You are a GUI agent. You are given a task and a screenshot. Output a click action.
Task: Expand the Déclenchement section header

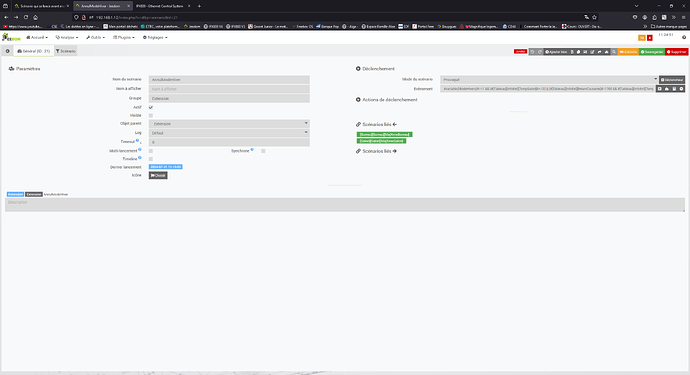[375, 69]
